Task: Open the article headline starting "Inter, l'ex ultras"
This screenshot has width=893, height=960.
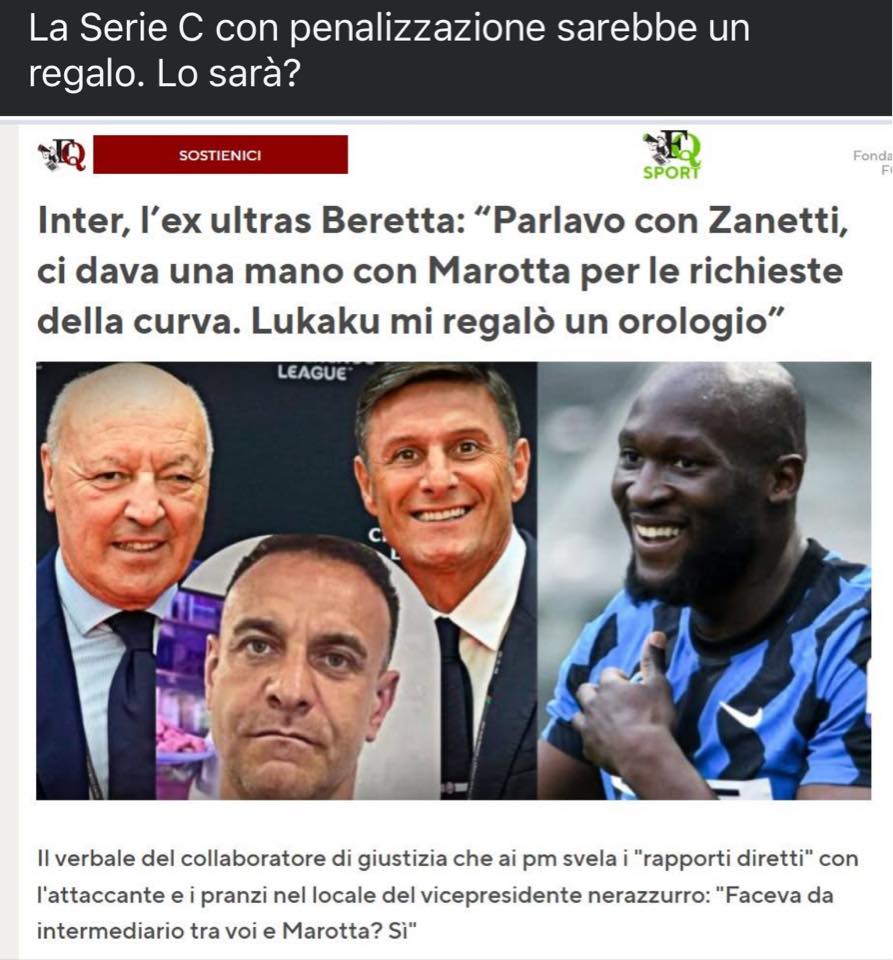Action: click(x=442, y=271)
